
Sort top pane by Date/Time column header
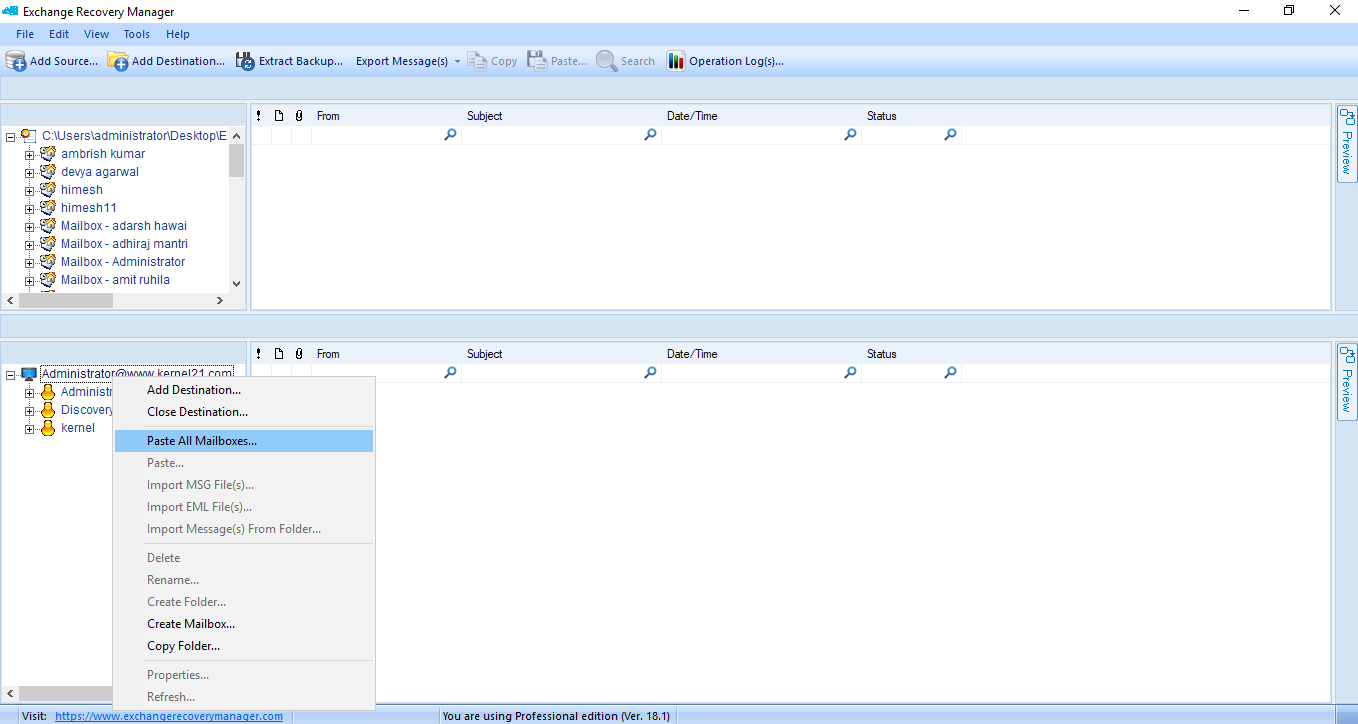[761, 116]
